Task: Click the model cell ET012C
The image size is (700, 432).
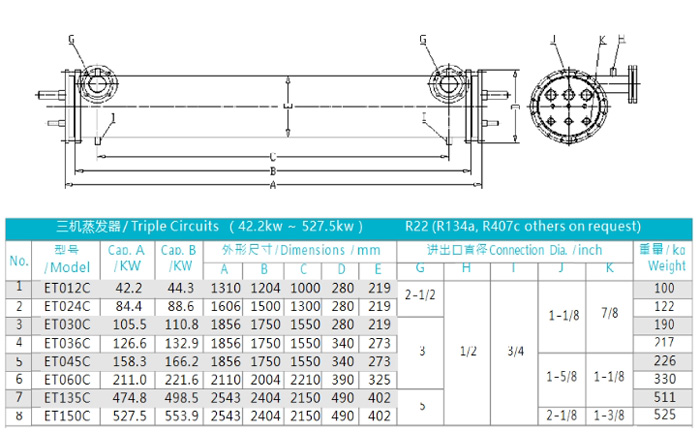Action: [x=67, y=288]
